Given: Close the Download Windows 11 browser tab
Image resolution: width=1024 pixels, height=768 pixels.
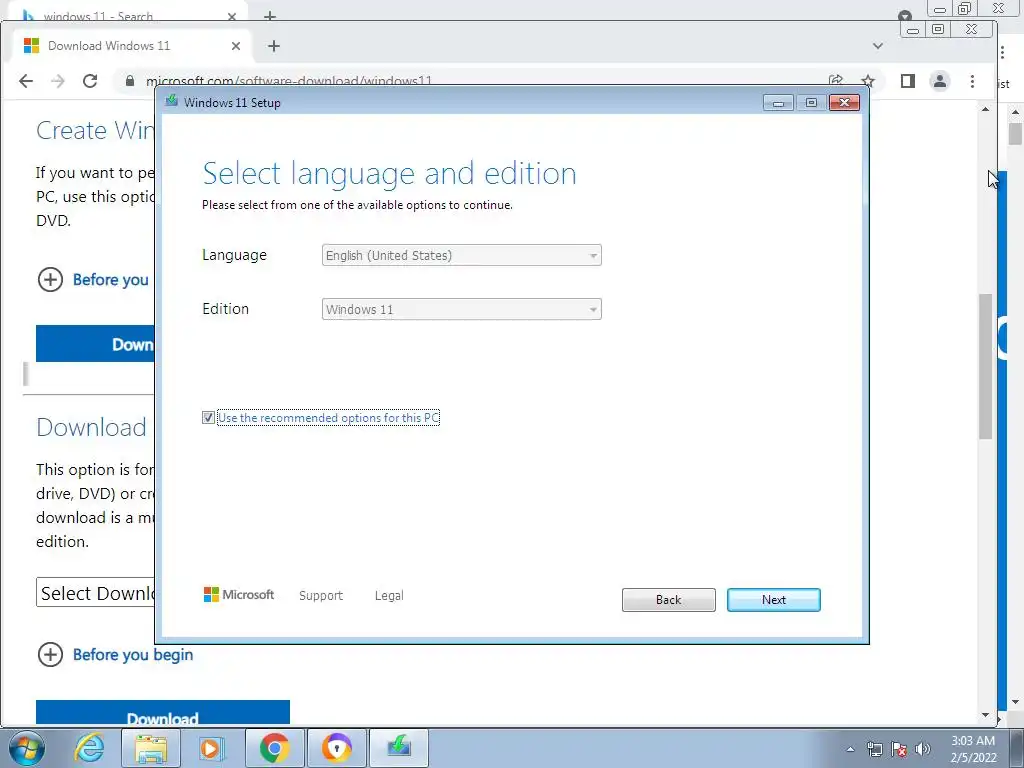Looking at the screenshot, I should click(x=236, y=46).
